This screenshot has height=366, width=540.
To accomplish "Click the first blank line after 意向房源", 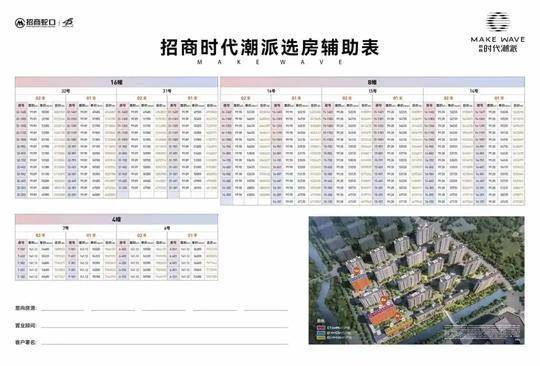I will tap(62, 309).
